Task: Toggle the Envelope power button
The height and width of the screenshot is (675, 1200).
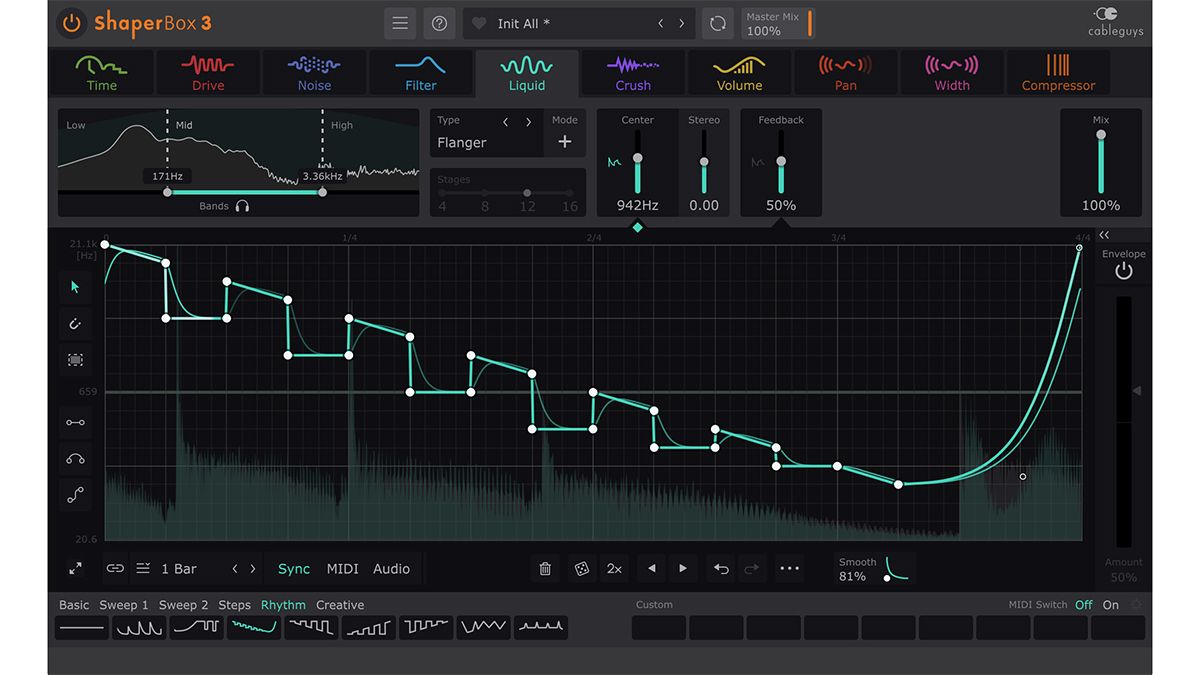Action: pyautogui.click(x=1122, y=270)
